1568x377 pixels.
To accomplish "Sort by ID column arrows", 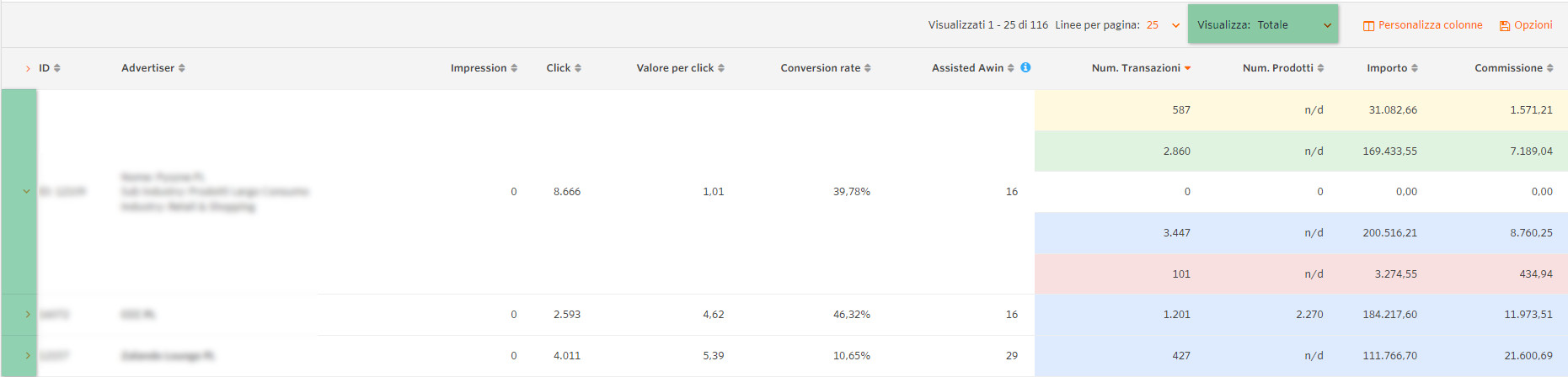I will (x=57, y=68).
